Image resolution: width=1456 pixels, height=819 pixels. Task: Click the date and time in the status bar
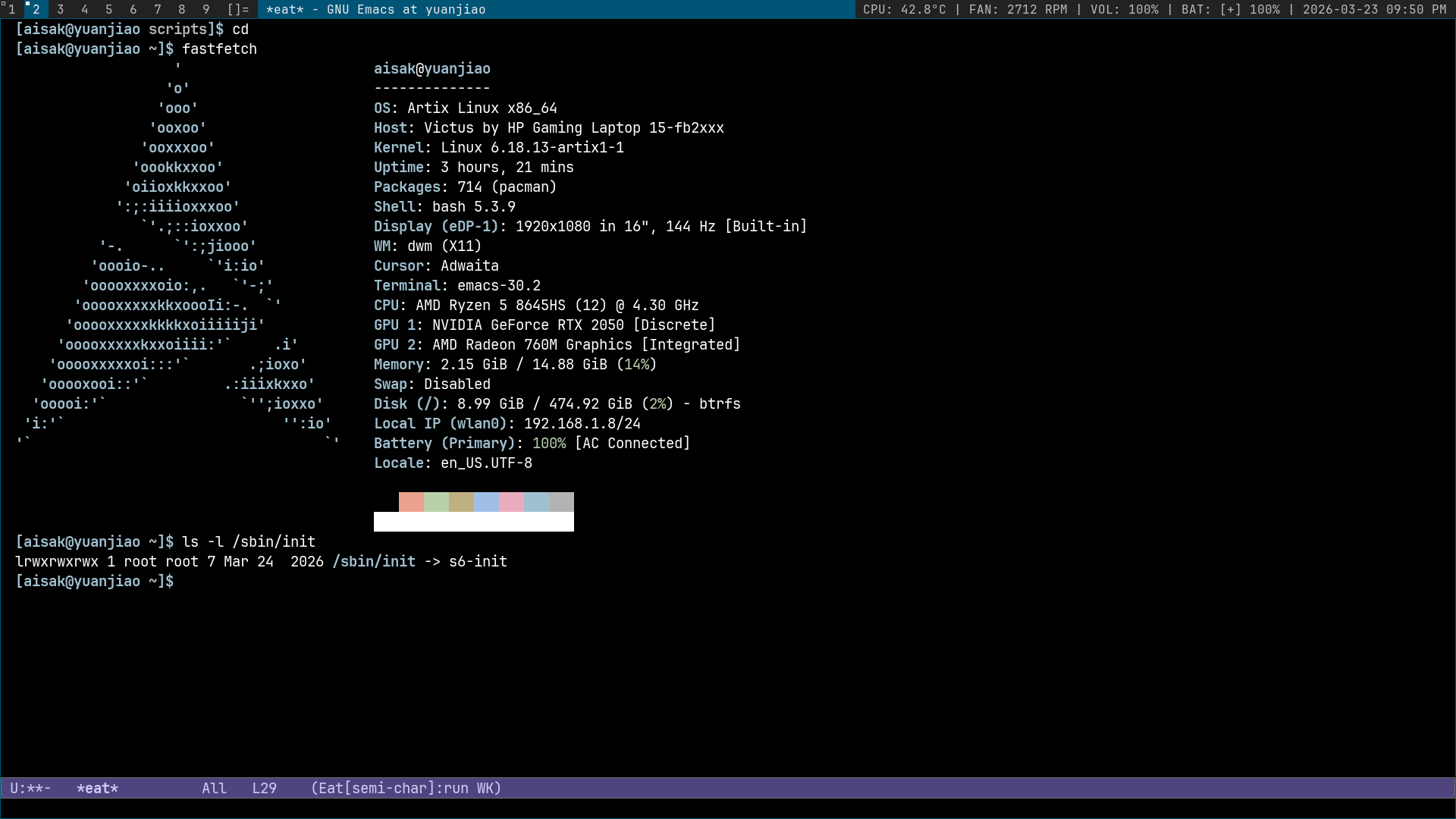[1374, 9]
